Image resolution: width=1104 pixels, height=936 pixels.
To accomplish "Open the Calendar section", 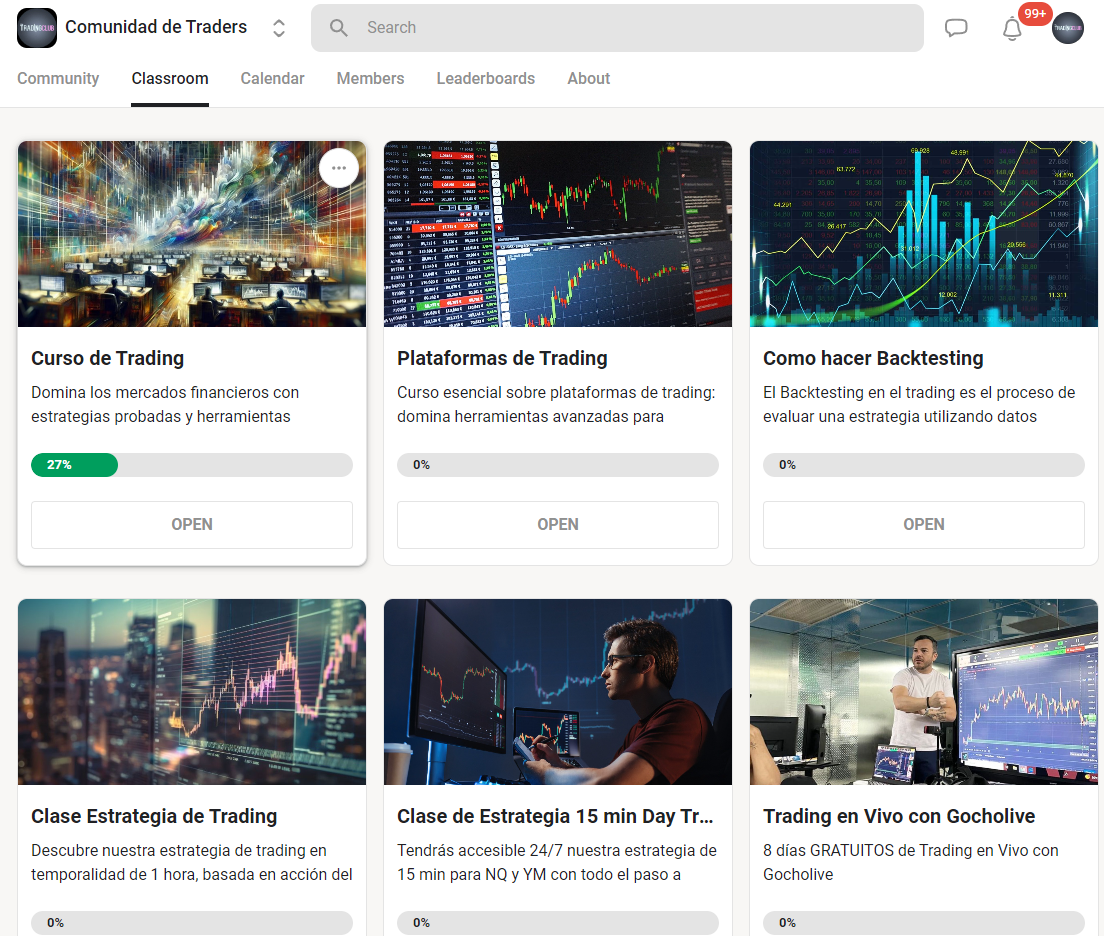I will click(x=272, y=78).
